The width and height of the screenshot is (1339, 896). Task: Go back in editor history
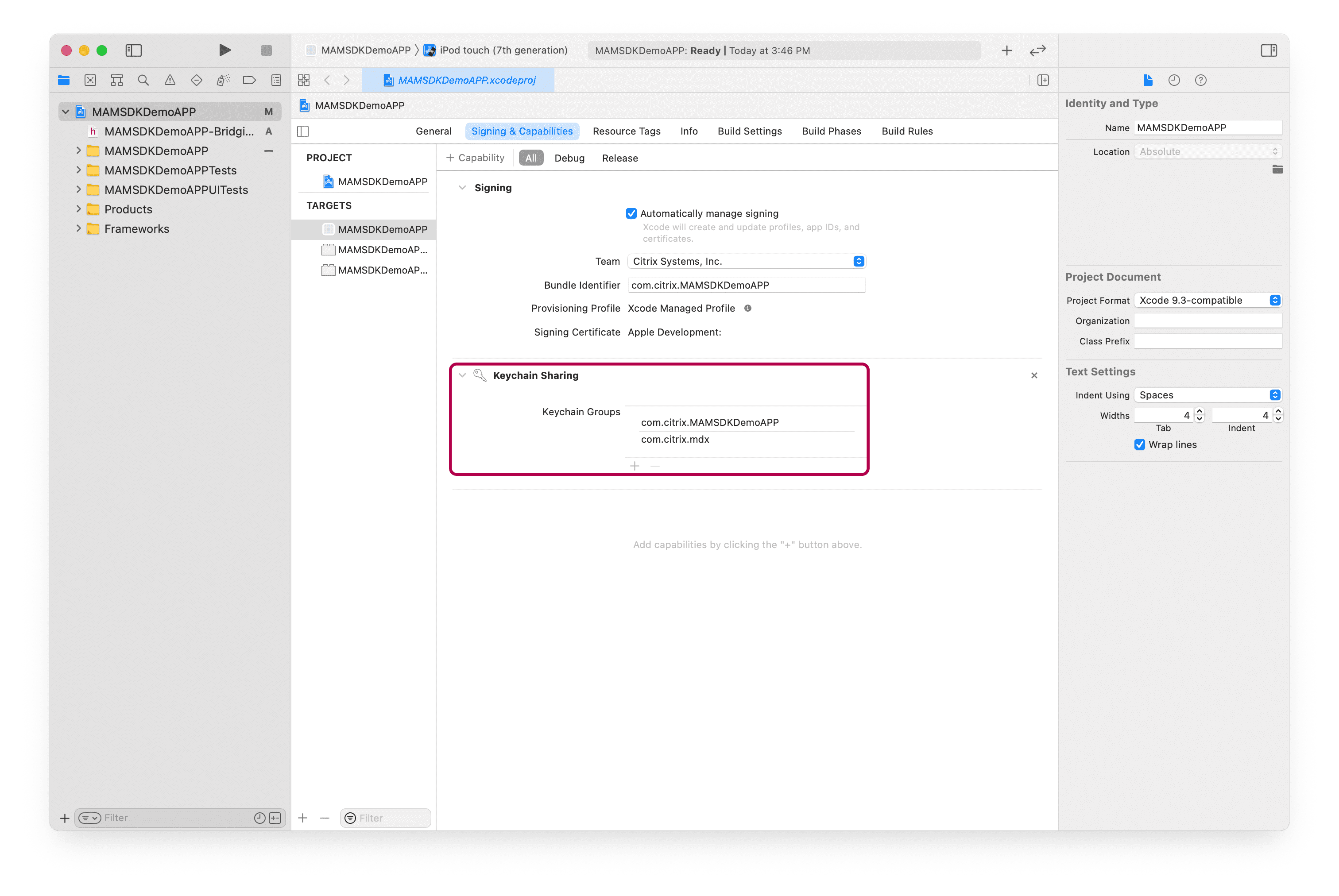[x=327, y=81]
